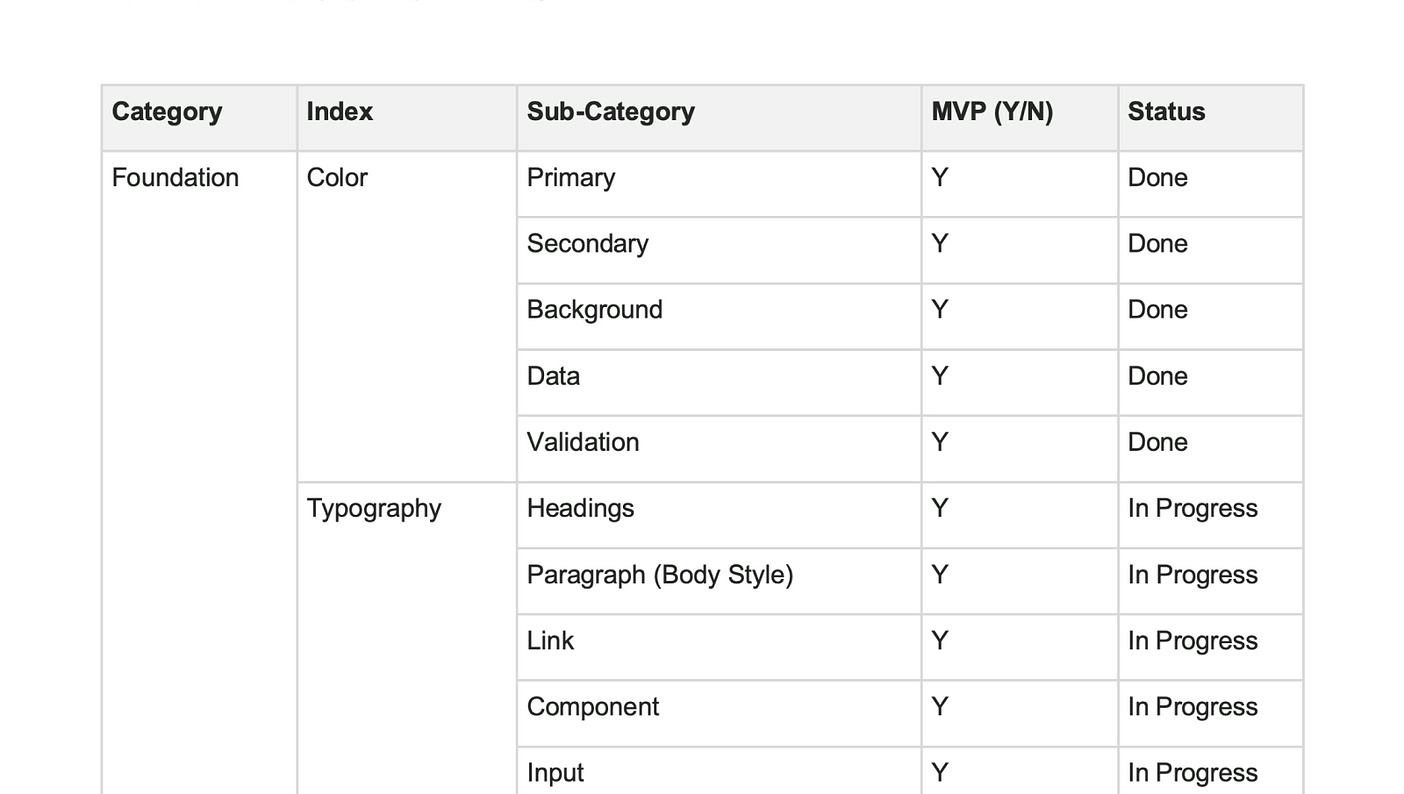Image resolution: width=1404 pixels, height=794 pixels.
Task: Click the MVP (Y/N) column header
Action: pos(1019,118)
